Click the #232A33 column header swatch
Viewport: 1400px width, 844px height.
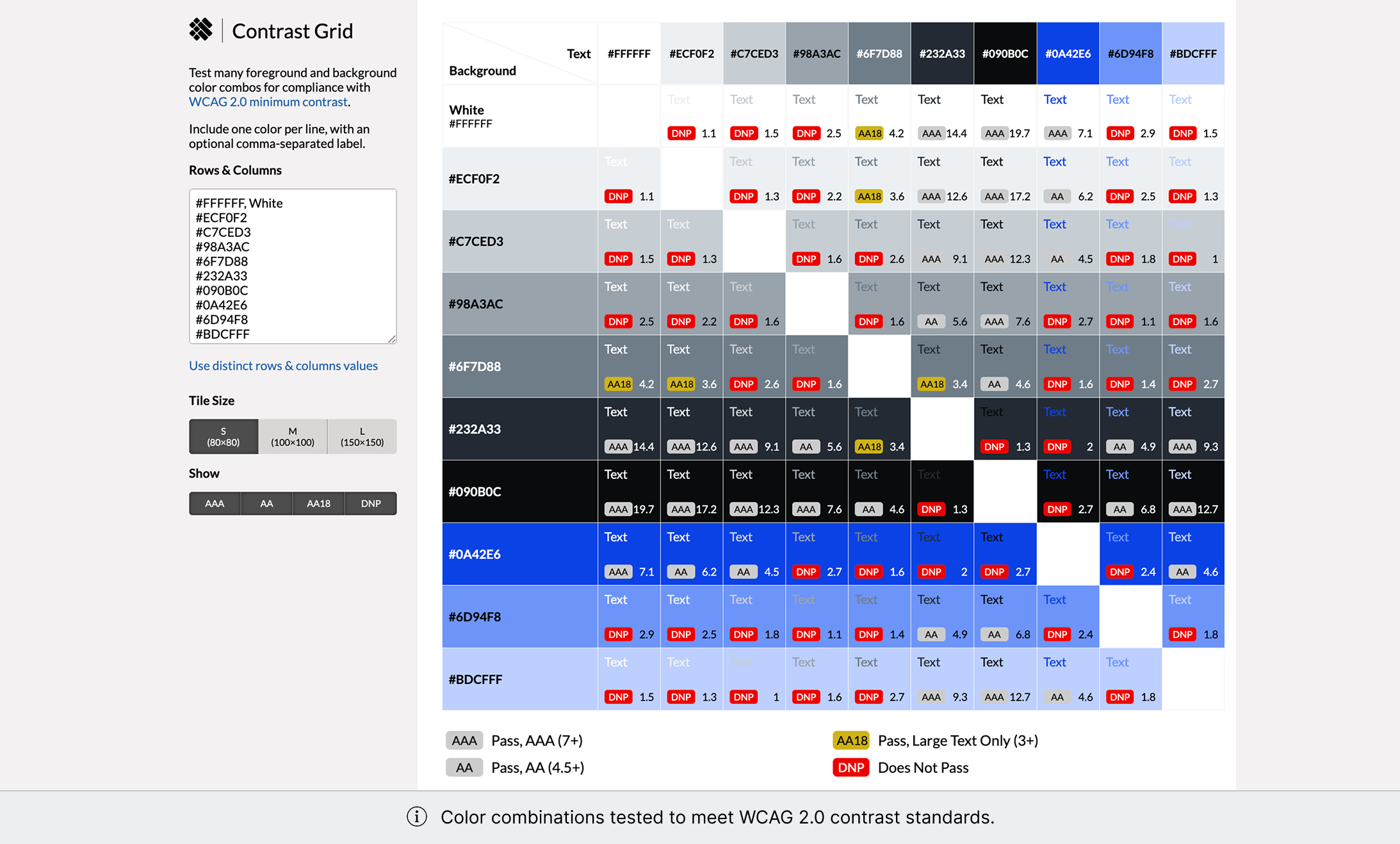(942, 54)
